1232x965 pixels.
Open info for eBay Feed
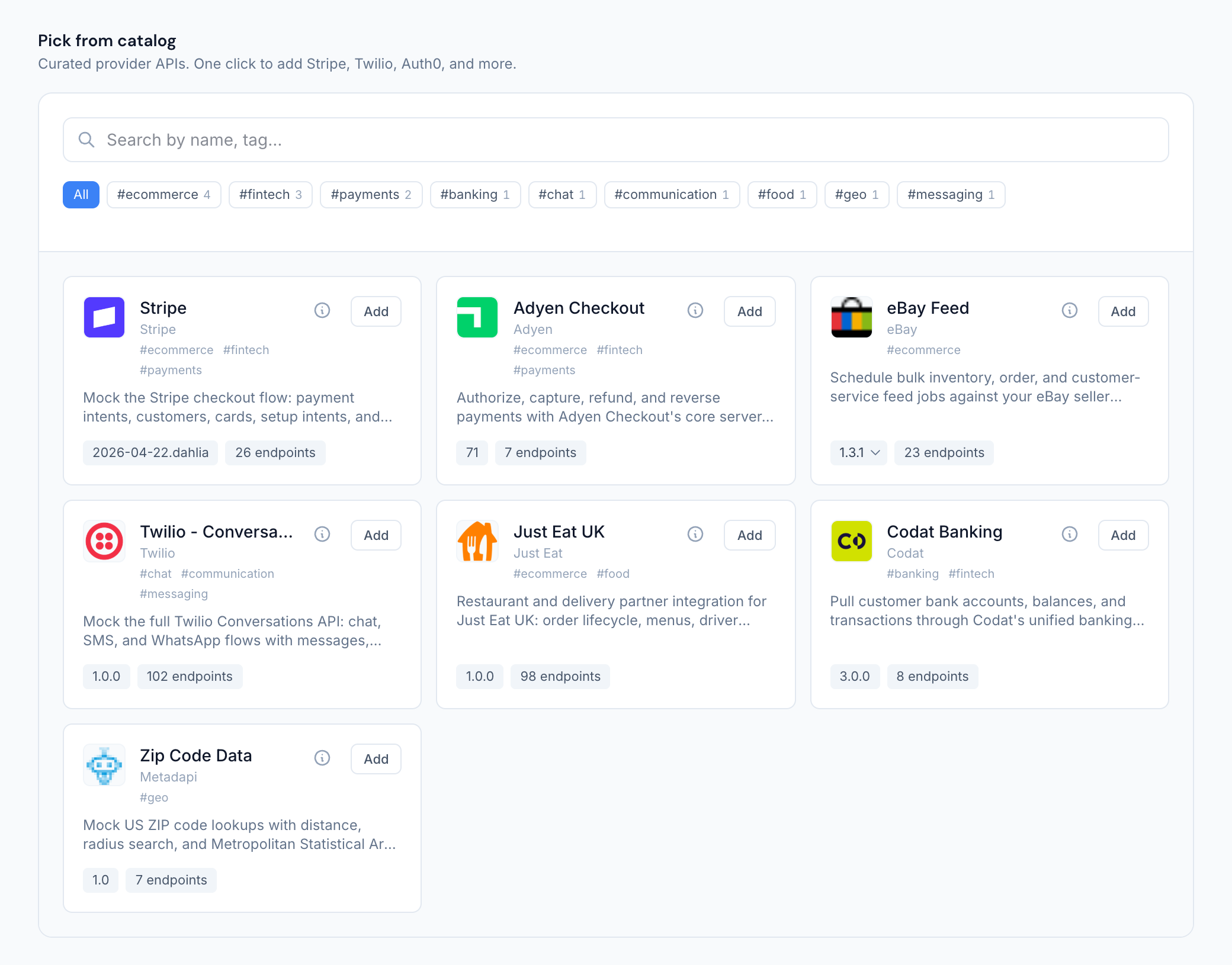tap(1070, 310)
